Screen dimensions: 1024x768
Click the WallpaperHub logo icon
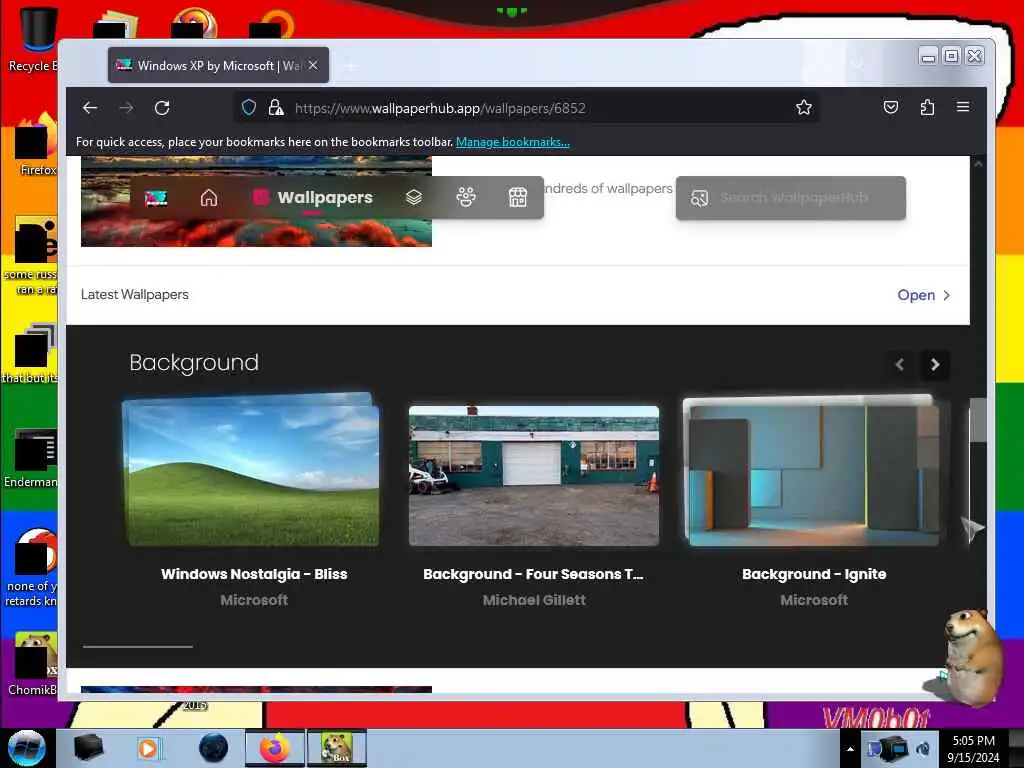pos(156,198)
